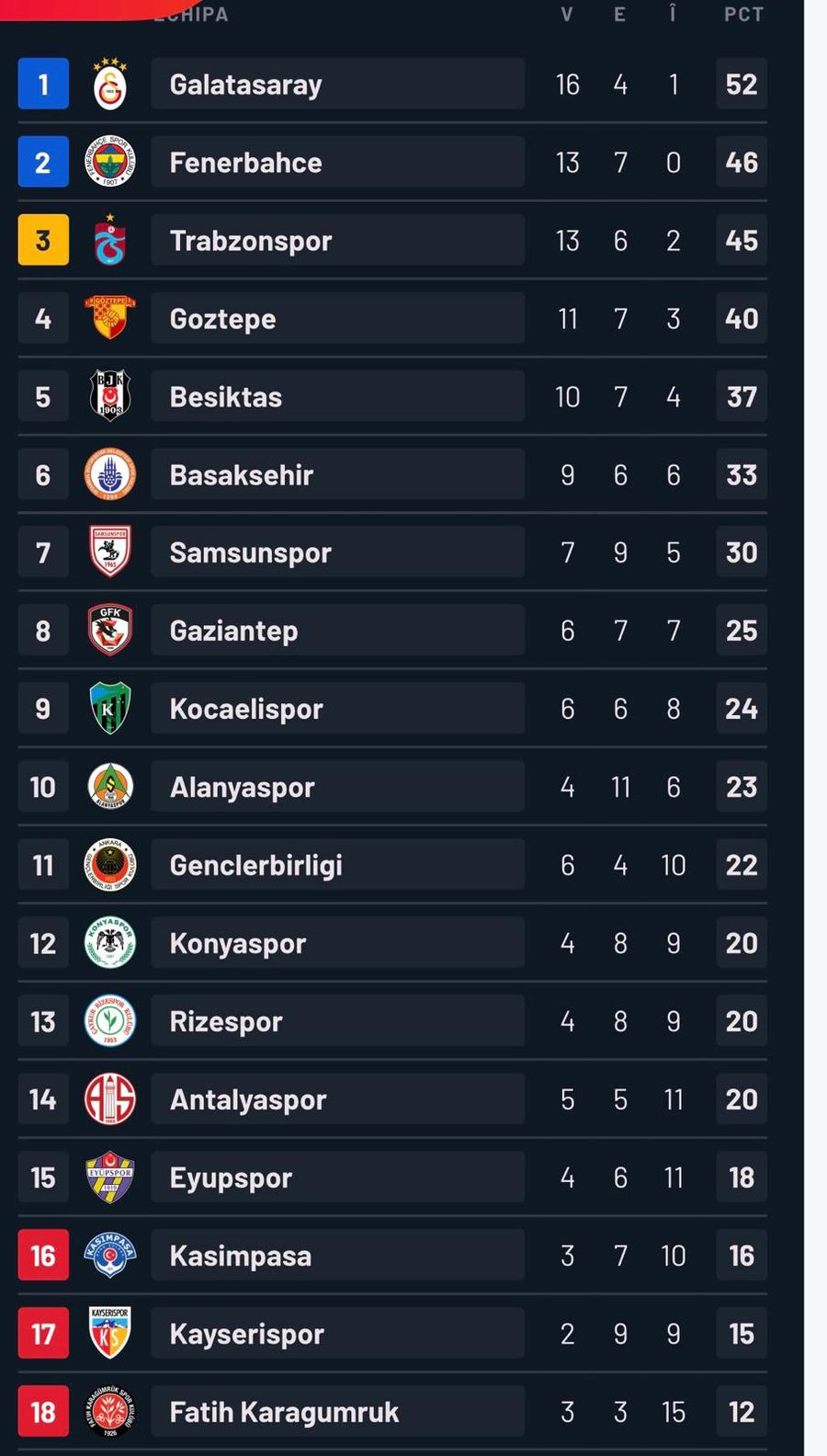Click the Goztepe club logo
827x1456 pixels.
point(109,318)
